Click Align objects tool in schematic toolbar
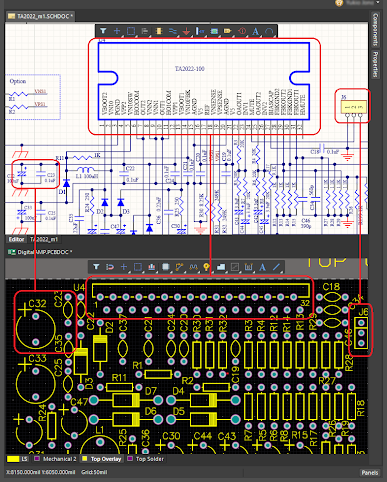 point(145,31)
